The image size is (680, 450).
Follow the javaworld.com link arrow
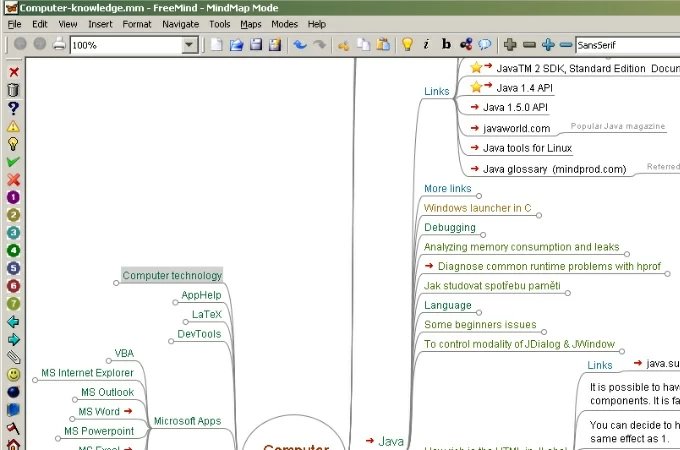[475, 128]
